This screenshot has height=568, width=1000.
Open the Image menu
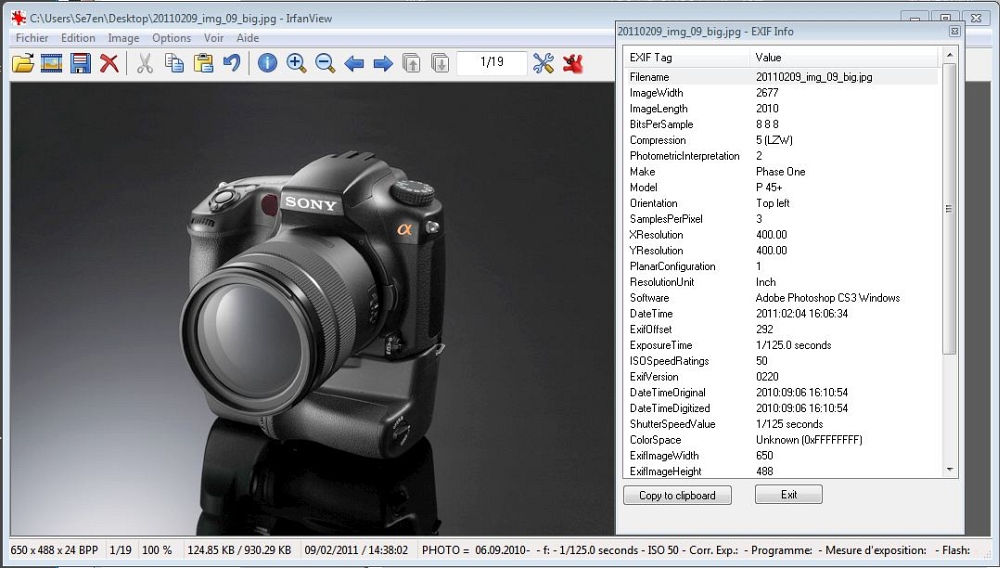124,38
